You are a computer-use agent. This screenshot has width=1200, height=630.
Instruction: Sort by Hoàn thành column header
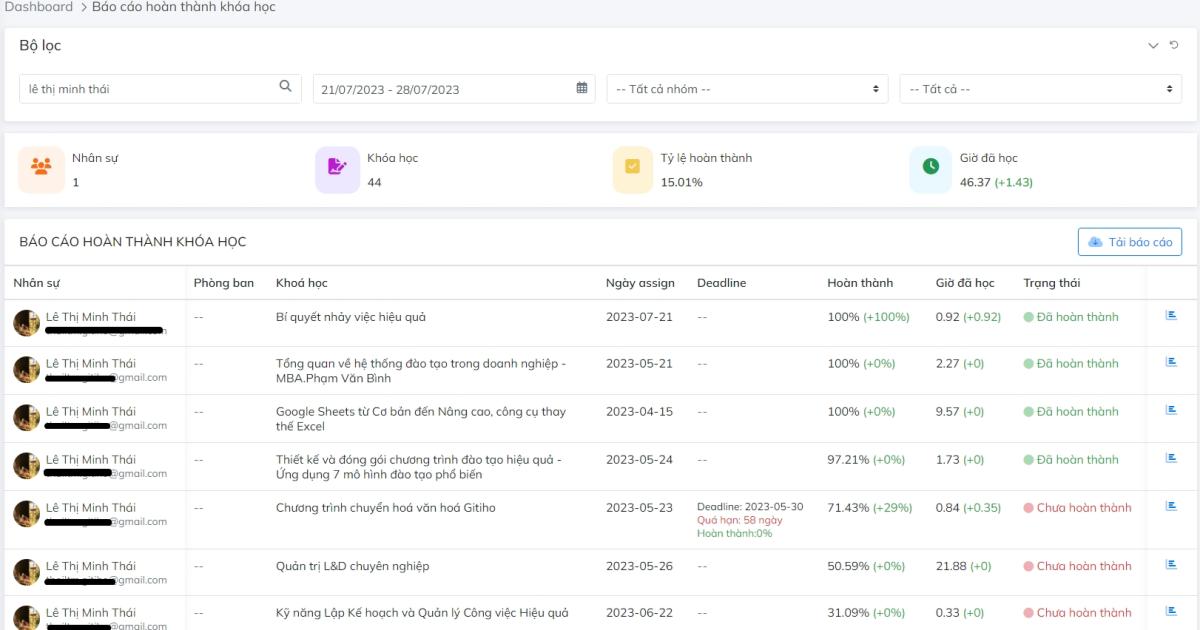click(x=860, y=283)
